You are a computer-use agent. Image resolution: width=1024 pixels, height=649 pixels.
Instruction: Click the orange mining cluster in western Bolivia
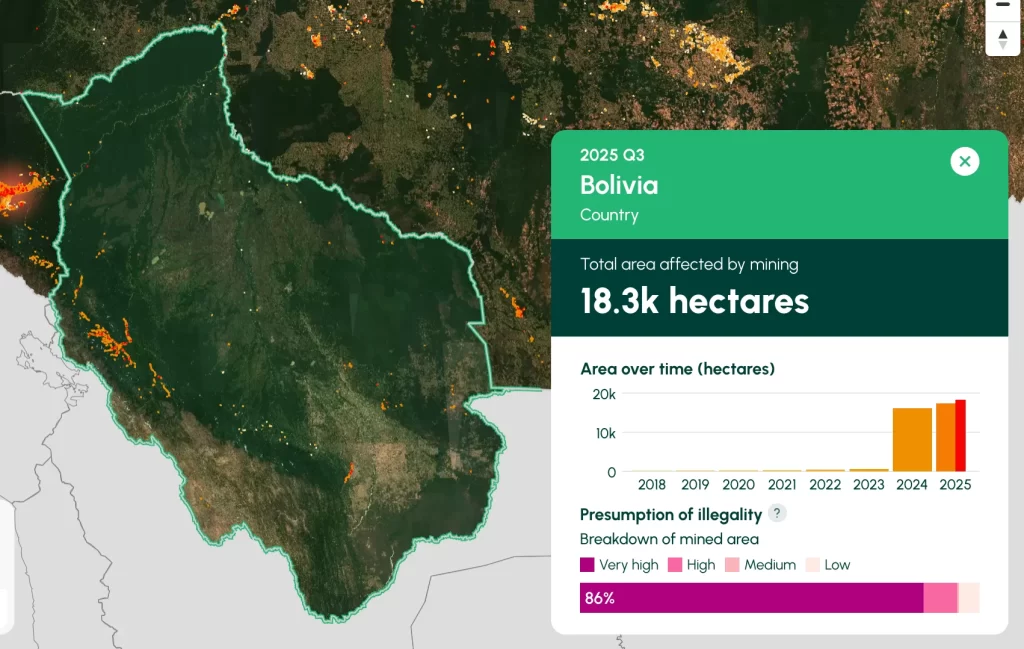click(112, 343)
